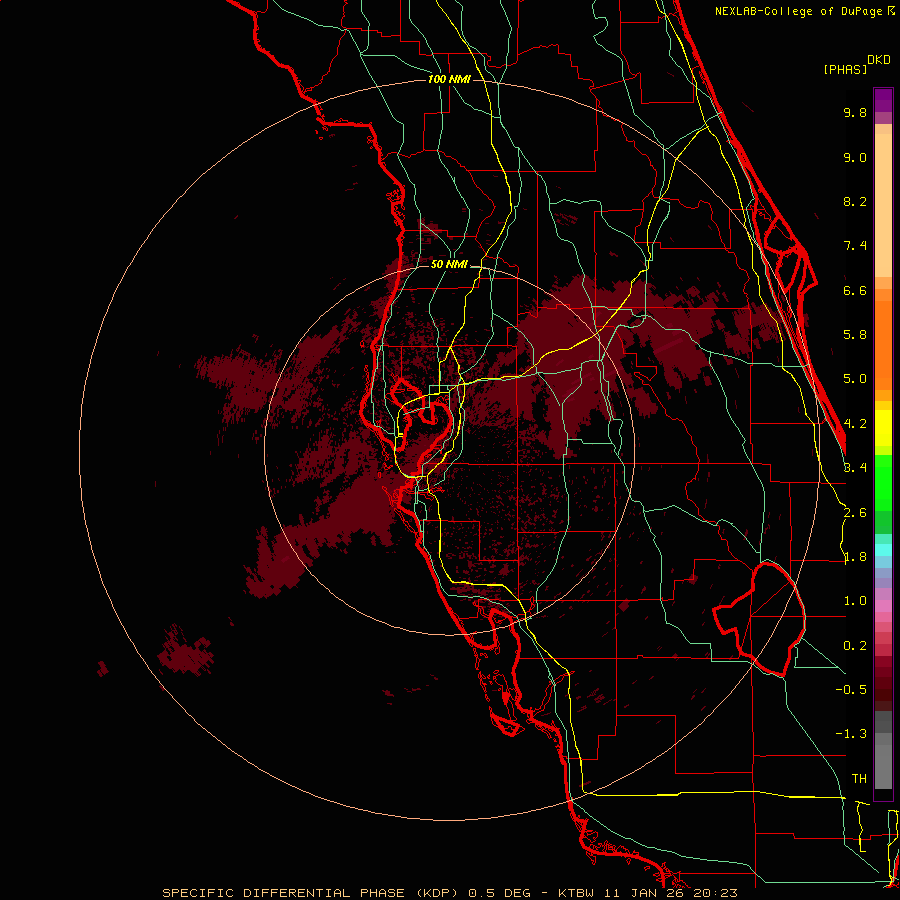The height and width of the screenshot is (900, 900).
Task: Click the [PHAS] label above the color bar
Action: pos(845,69)
